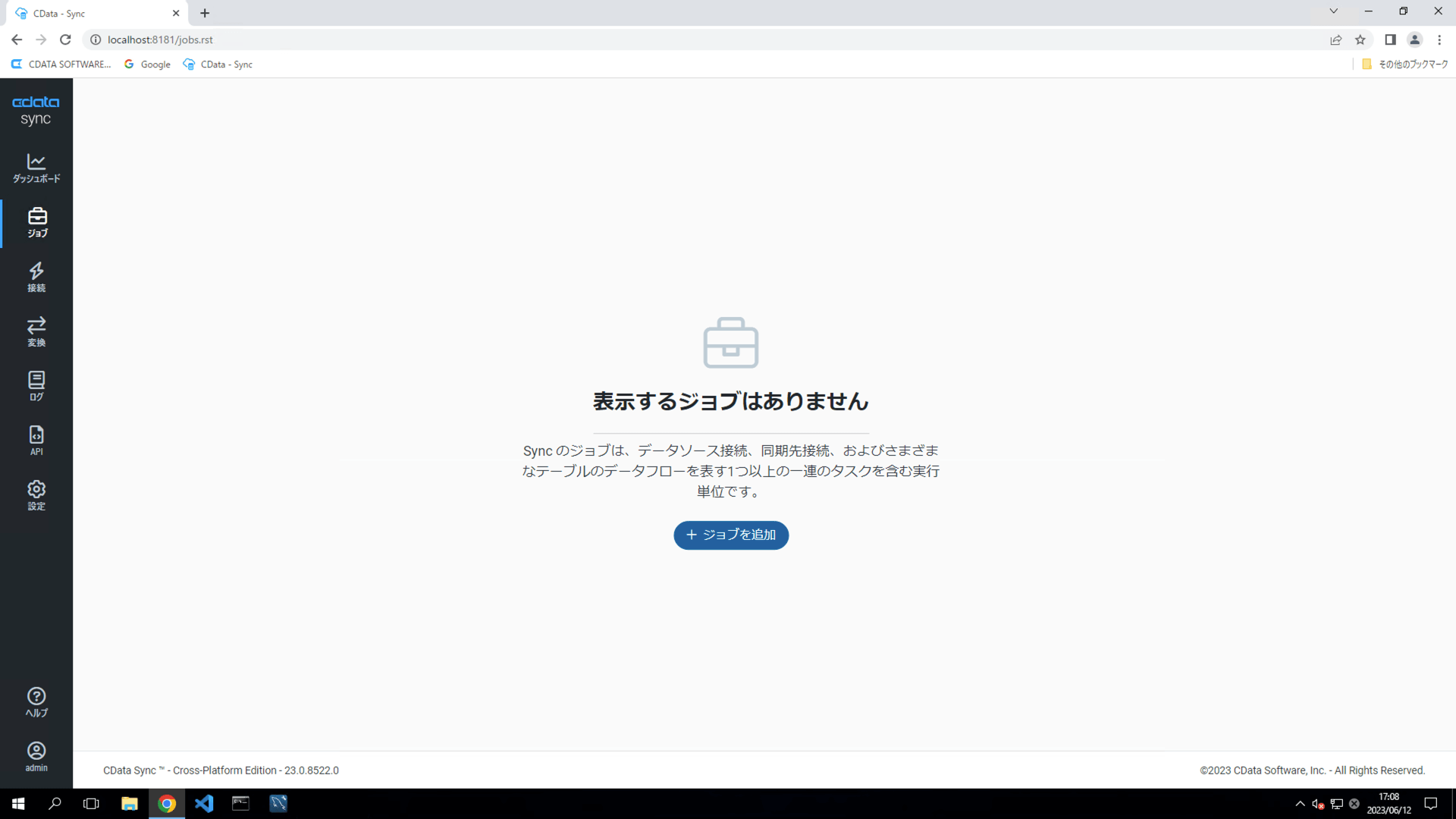Viewport: 1456px width, 819px height.
Task: Open the Connections (接続) lightning icon
Action: click(36, 277)
